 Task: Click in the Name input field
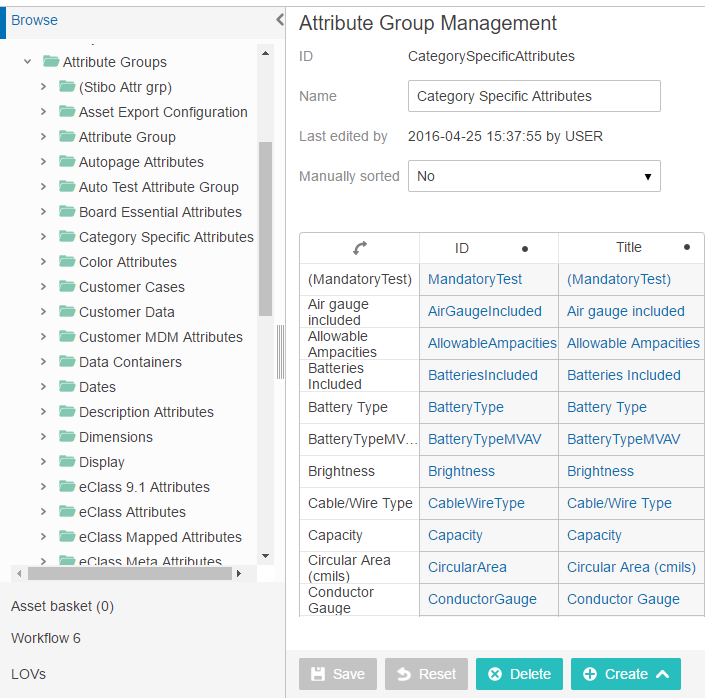tap(534, 96)
